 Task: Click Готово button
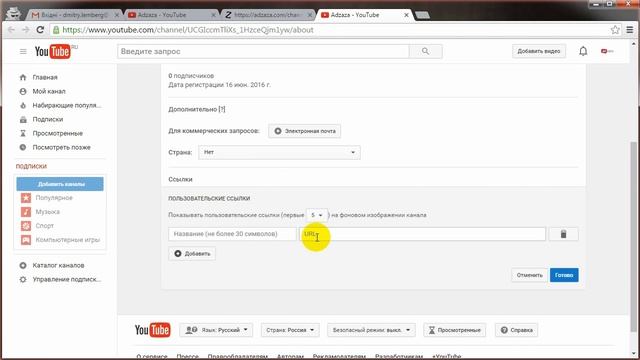(564, 275)
